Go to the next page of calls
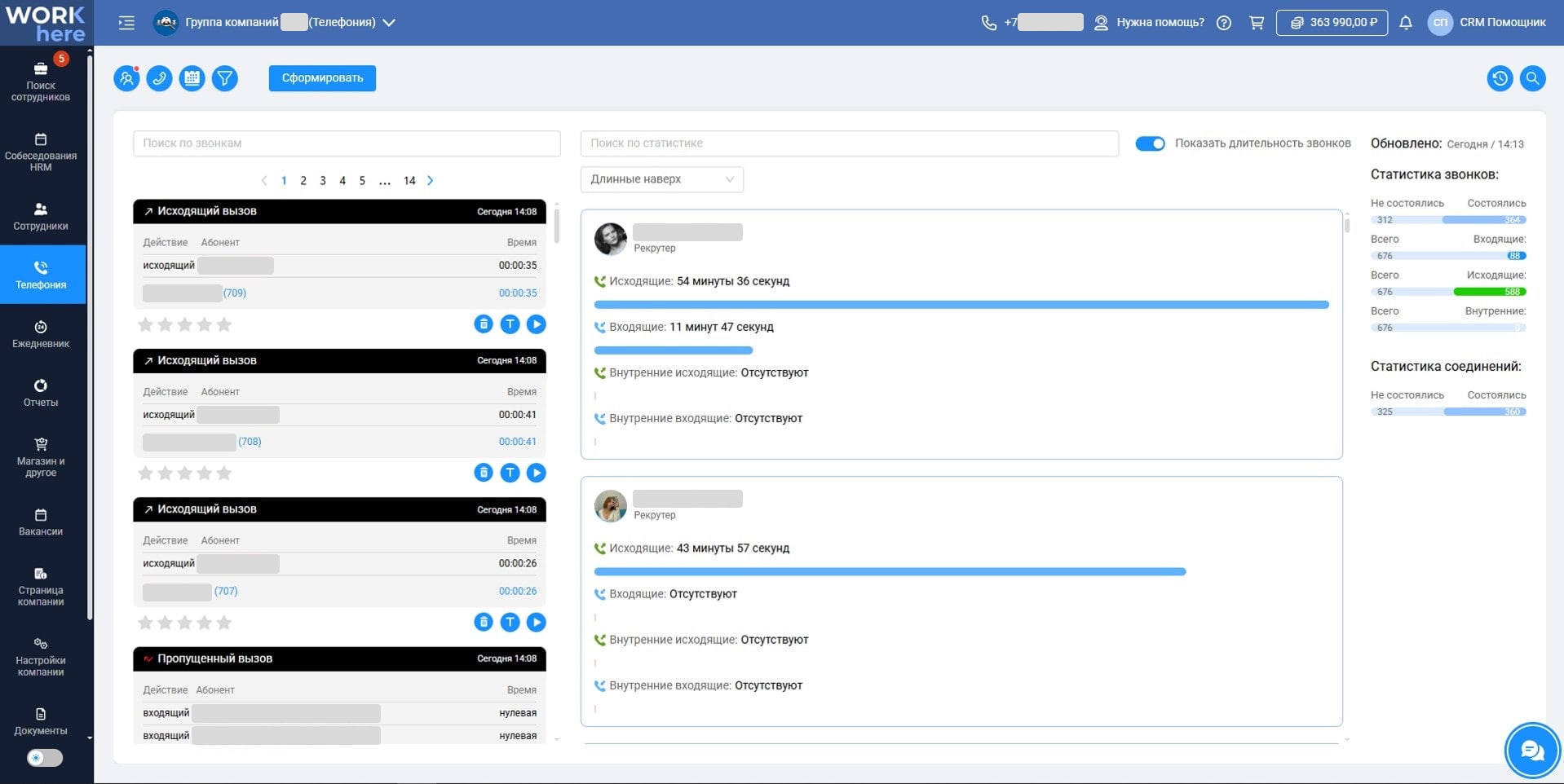Viewport: 1564px width, 784px height. click(431, 181)
